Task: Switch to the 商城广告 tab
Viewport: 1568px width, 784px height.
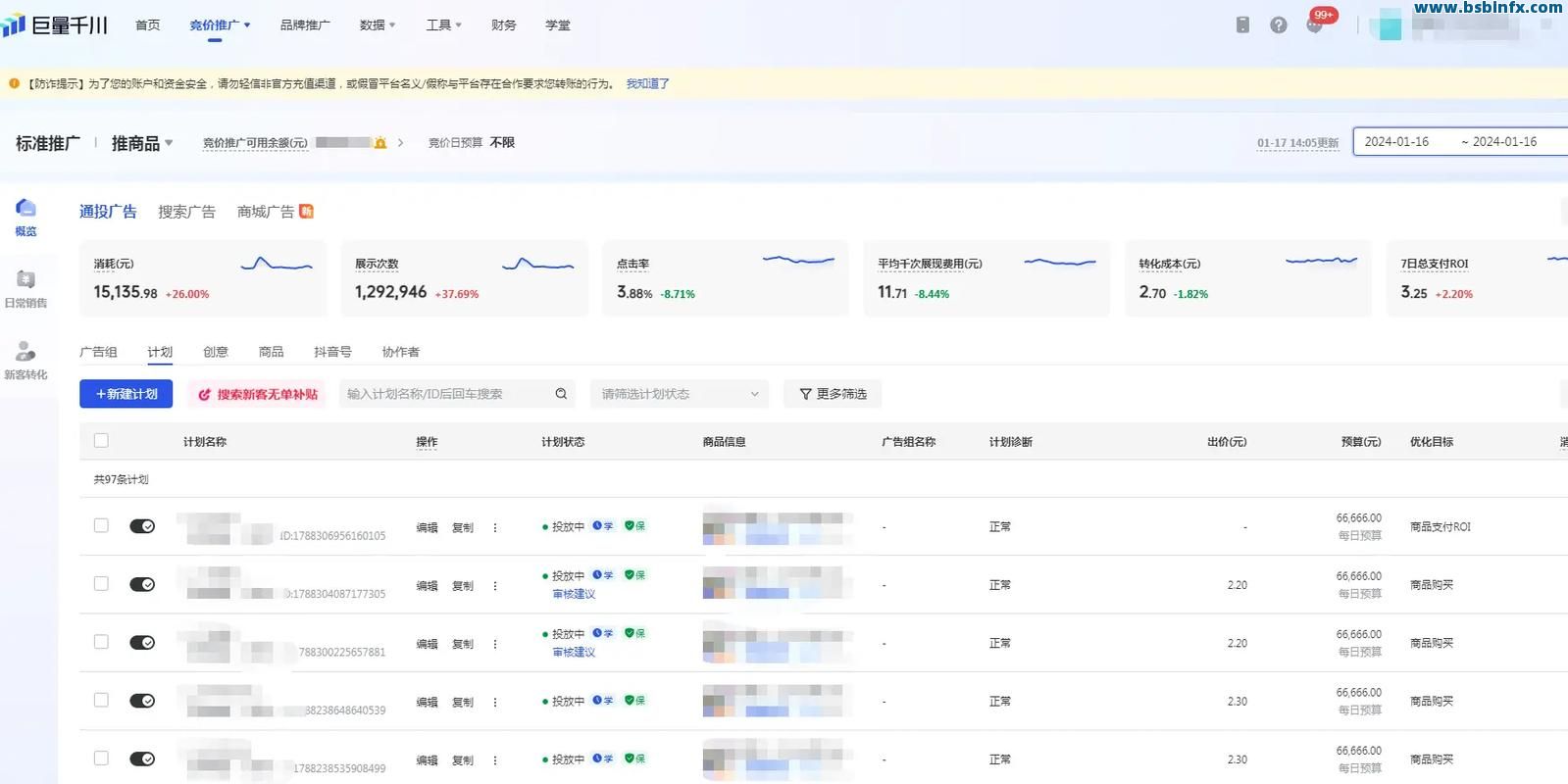Action: tap(275, 212)
